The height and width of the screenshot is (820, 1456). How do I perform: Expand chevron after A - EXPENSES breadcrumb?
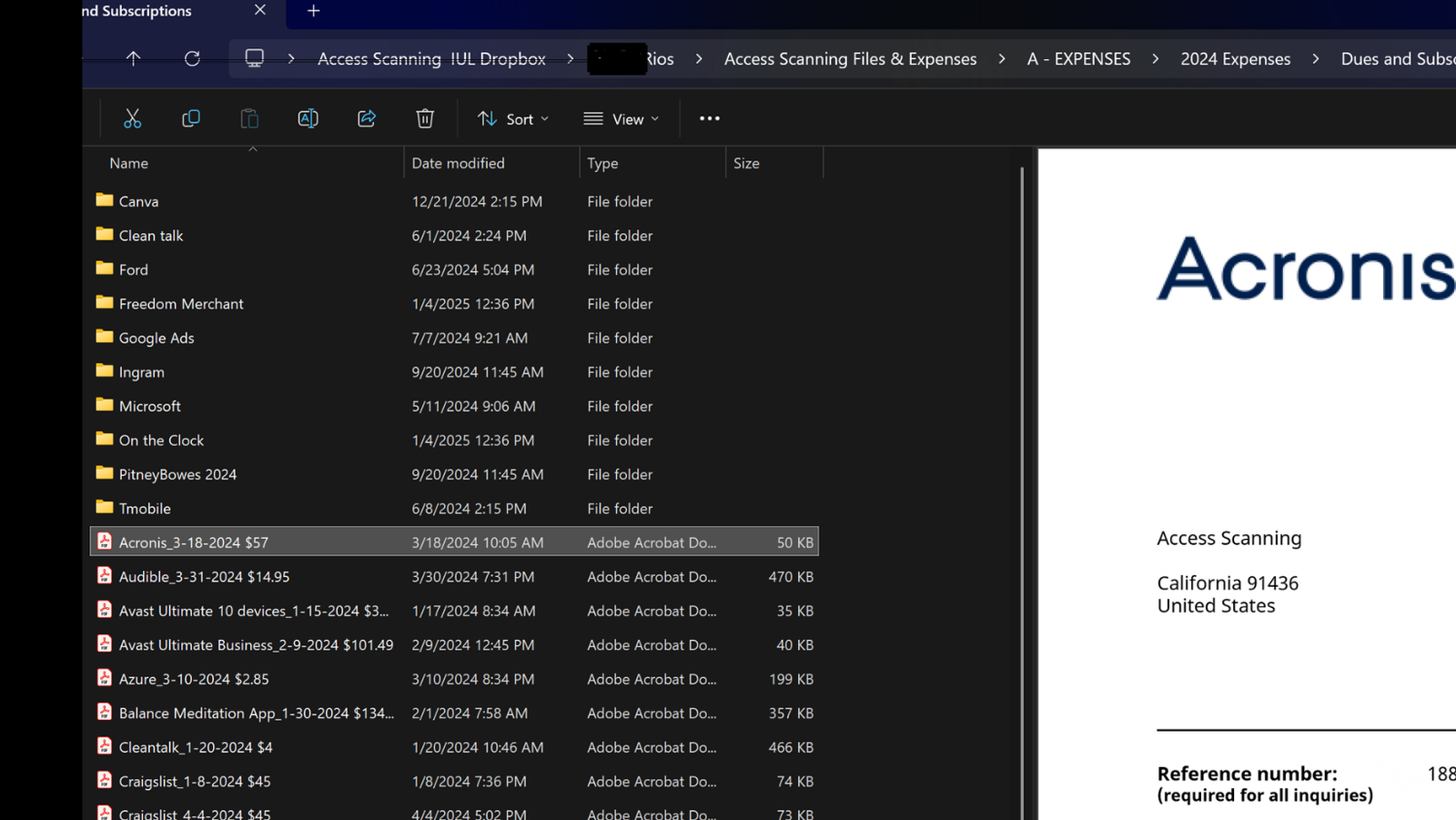pos(1156,58)
